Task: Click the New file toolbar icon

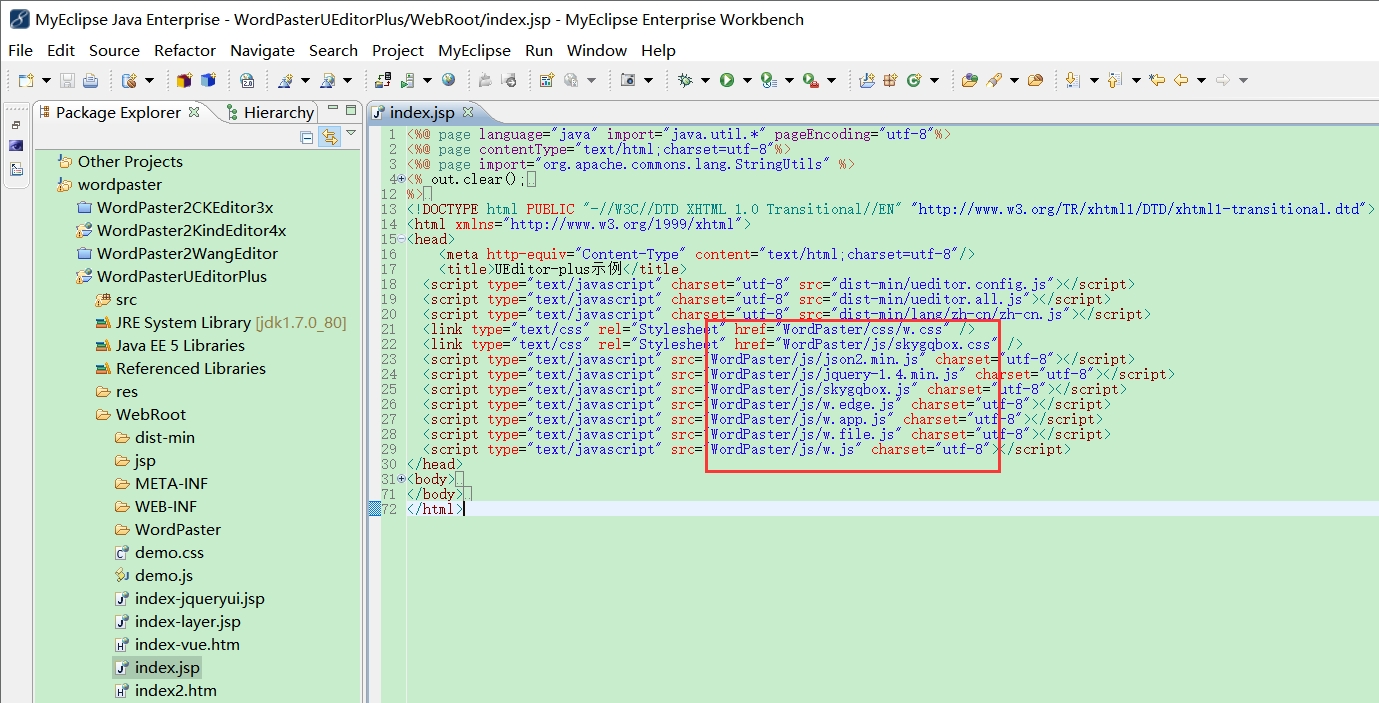Action: pos(26,80)
